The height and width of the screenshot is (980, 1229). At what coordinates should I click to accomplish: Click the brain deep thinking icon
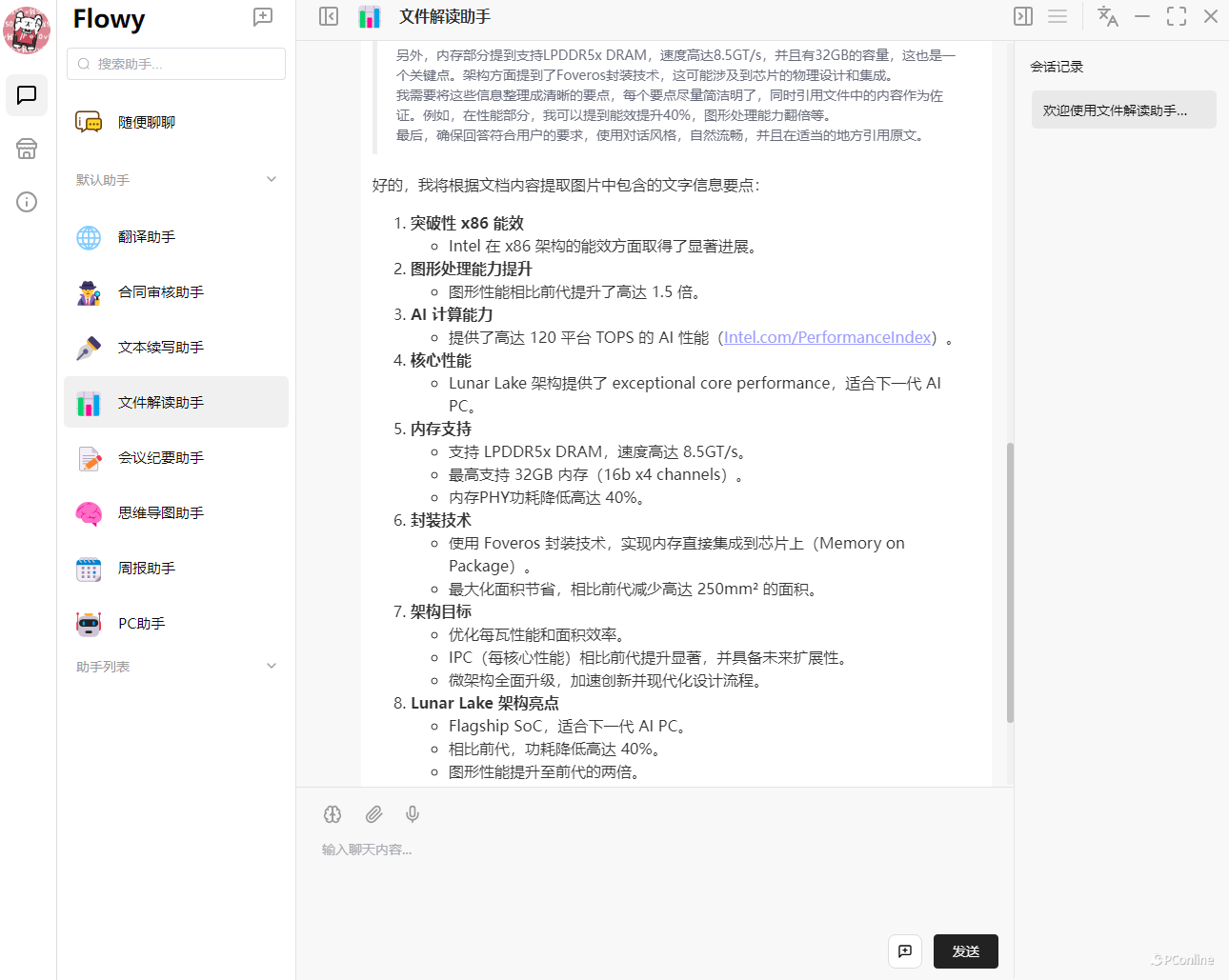coord(332,814)
